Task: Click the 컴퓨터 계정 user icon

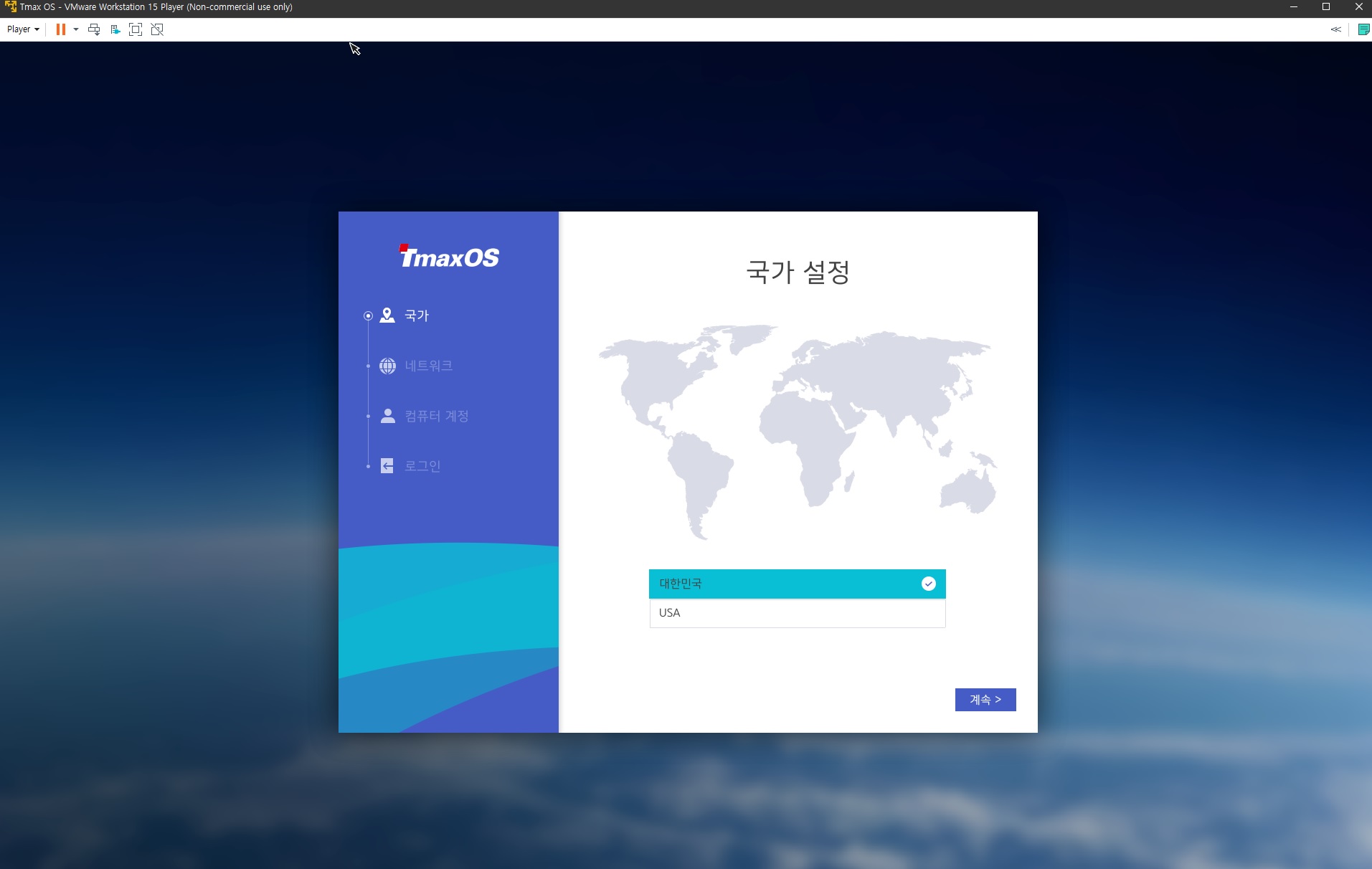Action: (387, 416)
